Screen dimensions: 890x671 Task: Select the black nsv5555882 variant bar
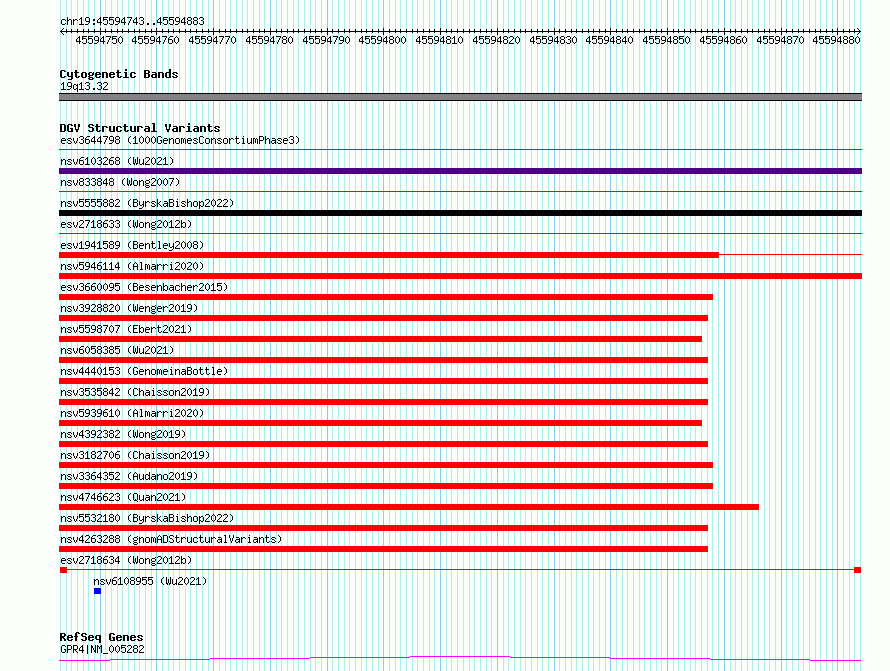(x=460, y=213)
